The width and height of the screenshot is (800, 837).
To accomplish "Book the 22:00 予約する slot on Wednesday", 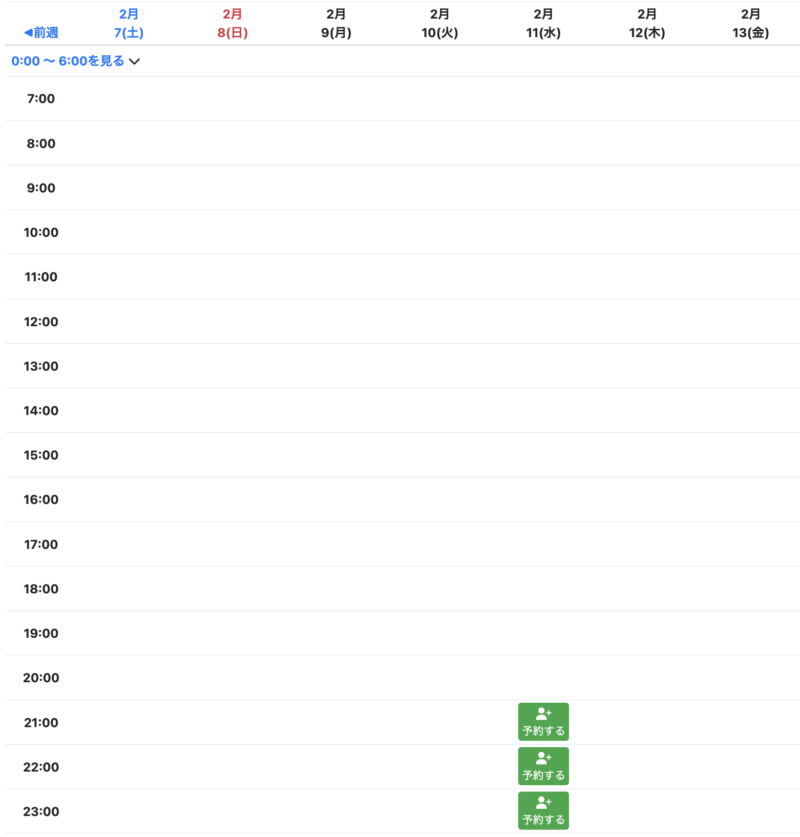I will (x=543, y=766).
